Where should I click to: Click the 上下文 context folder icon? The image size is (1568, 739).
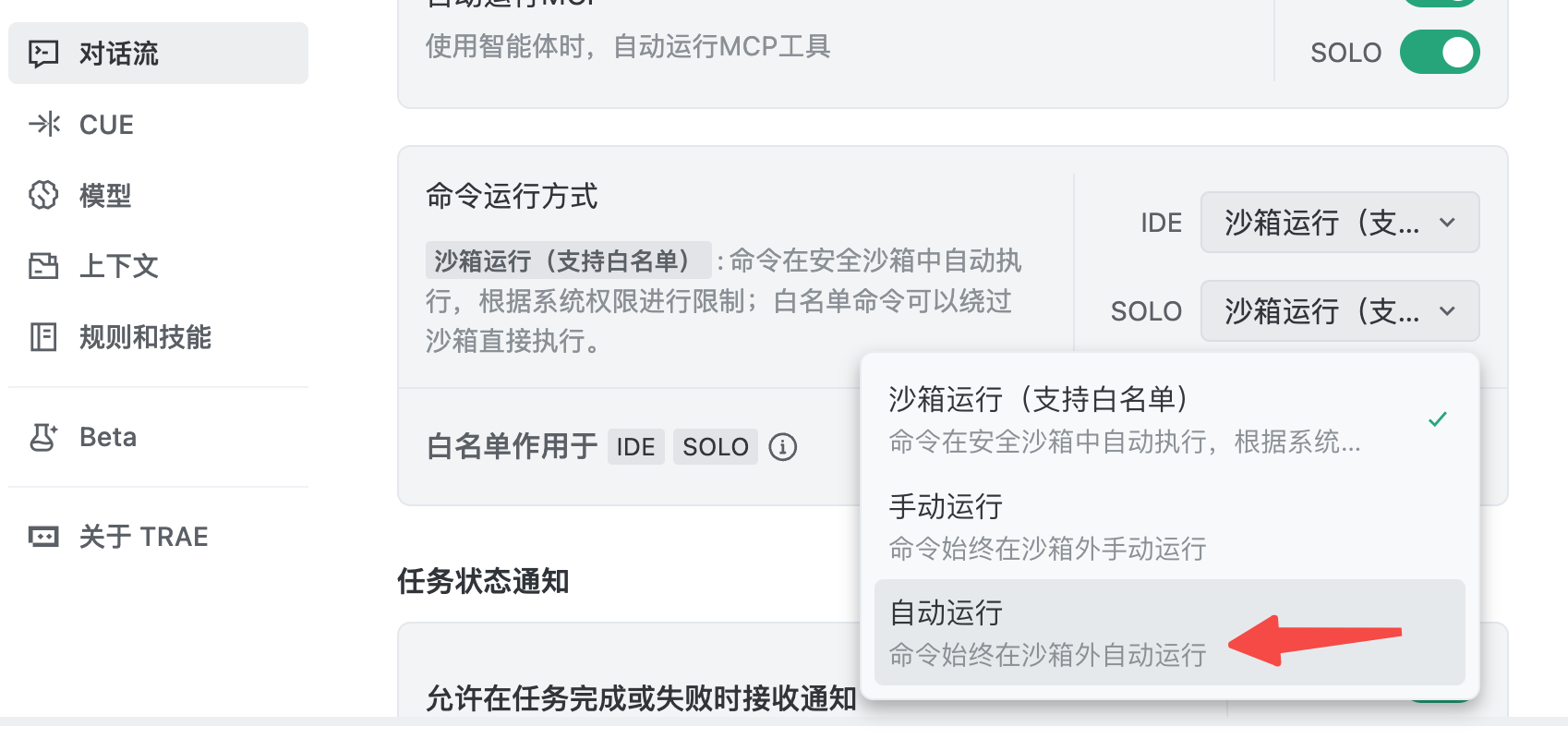(x=43, y=266)
